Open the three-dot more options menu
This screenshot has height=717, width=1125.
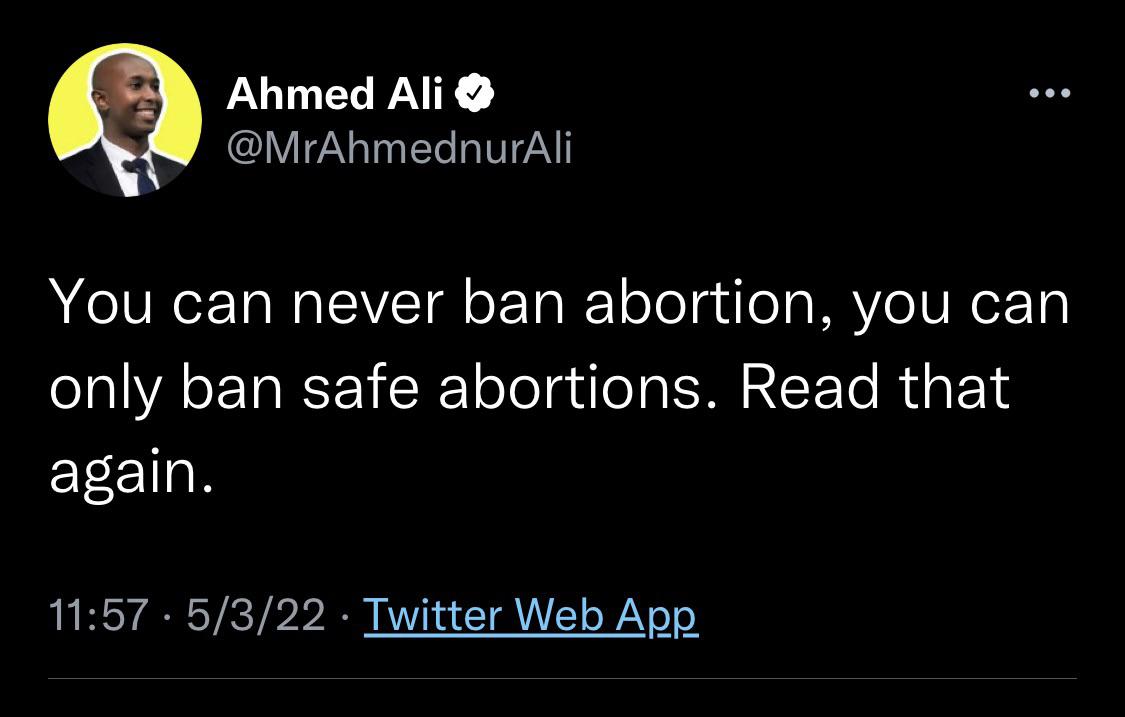point(1050,93)
